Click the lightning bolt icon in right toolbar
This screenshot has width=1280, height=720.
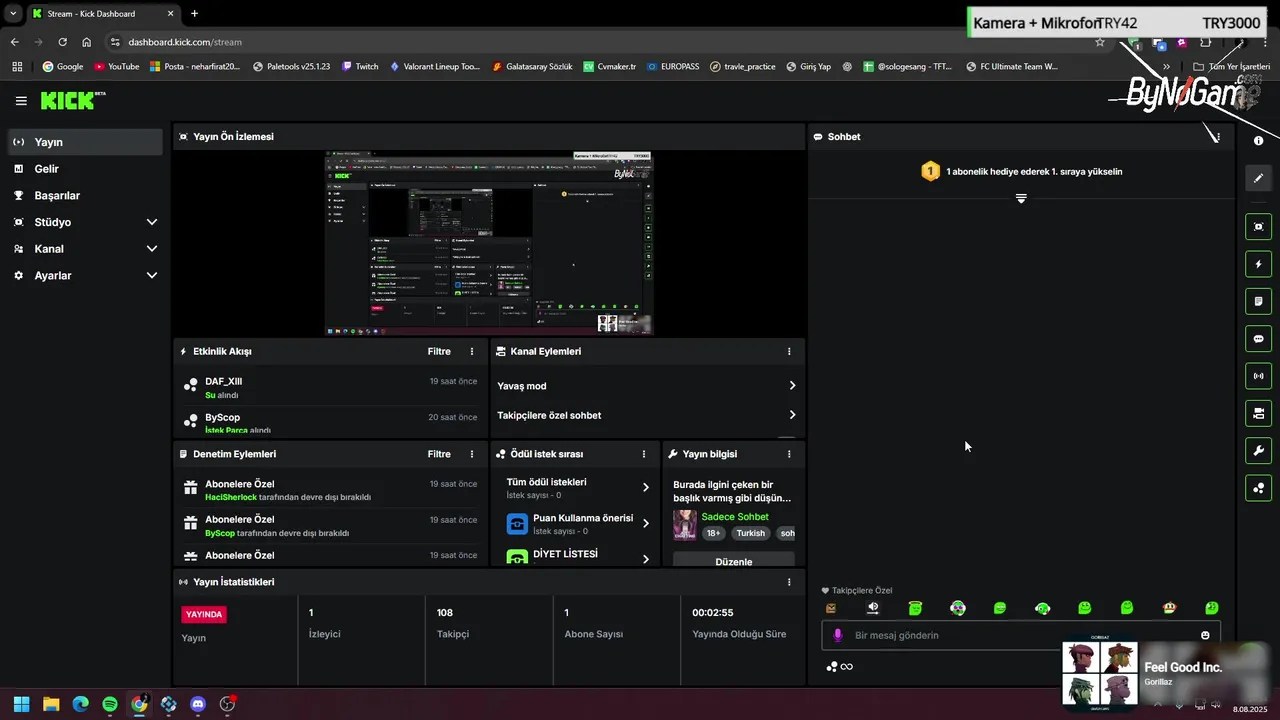[1258, 264]
